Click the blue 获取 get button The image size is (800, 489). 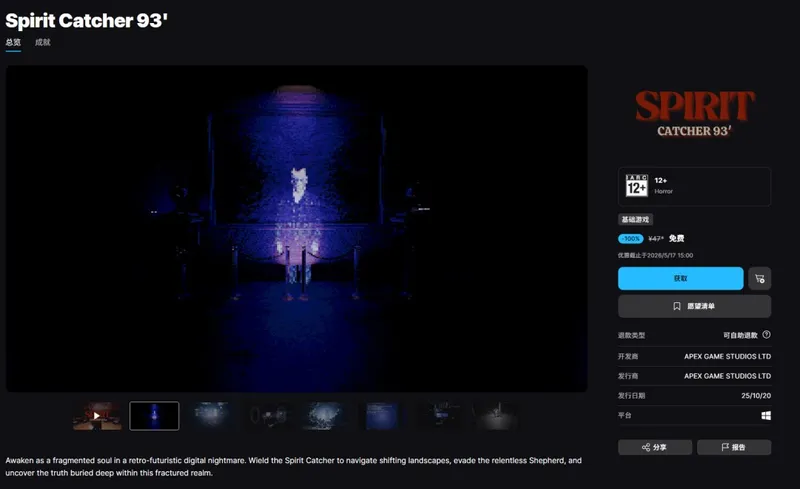click(681, 279)
